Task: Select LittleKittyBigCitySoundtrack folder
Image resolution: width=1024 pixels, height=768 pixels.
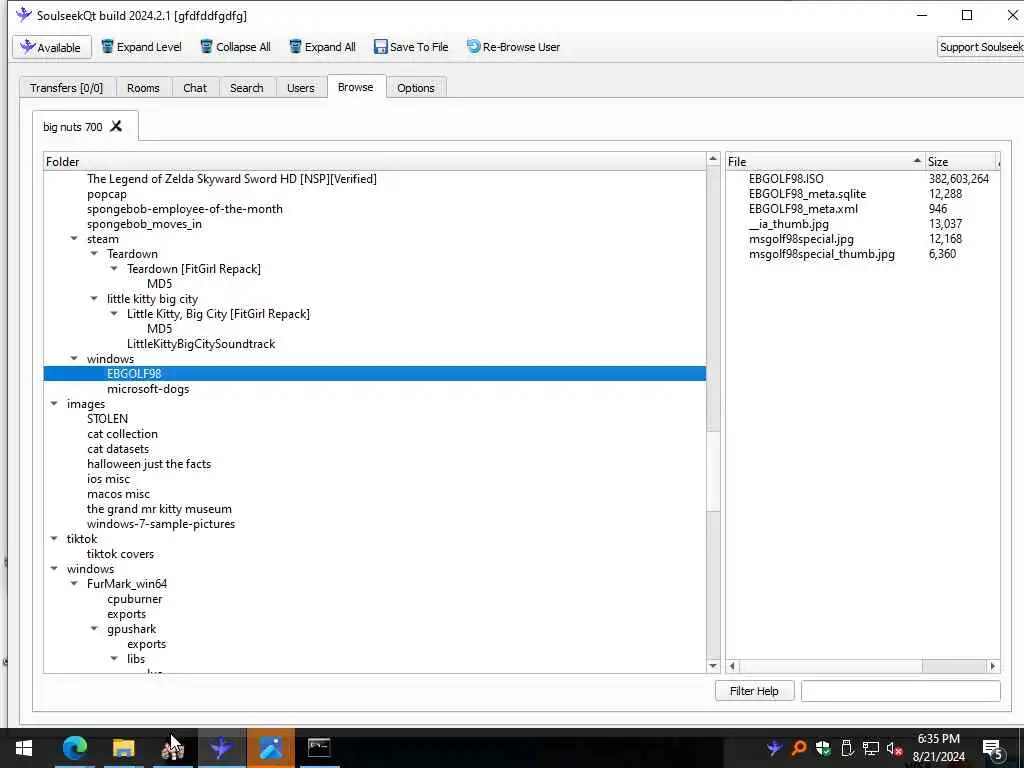Action: point(201,344)
